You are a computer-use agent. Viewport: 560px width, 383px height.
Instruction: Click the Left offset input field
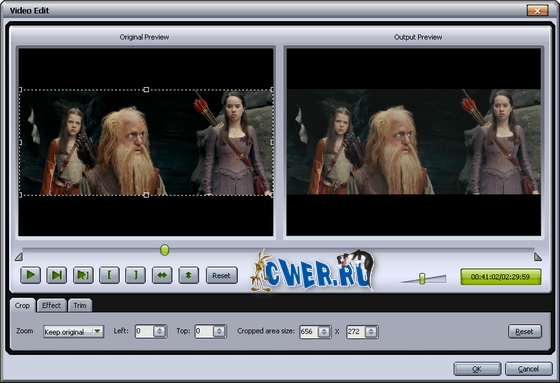click(144, 332)
